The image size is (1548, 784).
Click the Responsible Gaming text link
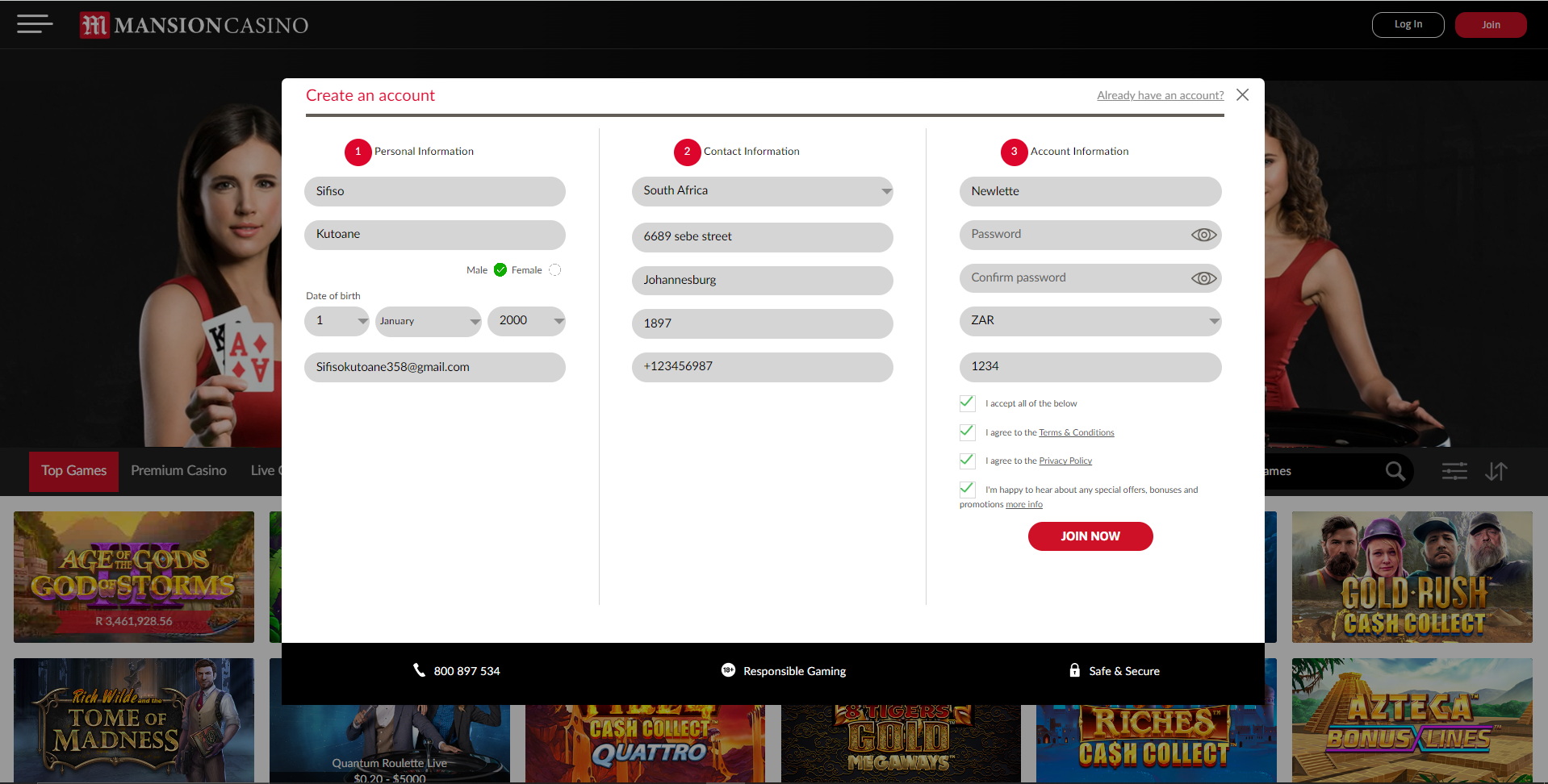pos(795,671)
